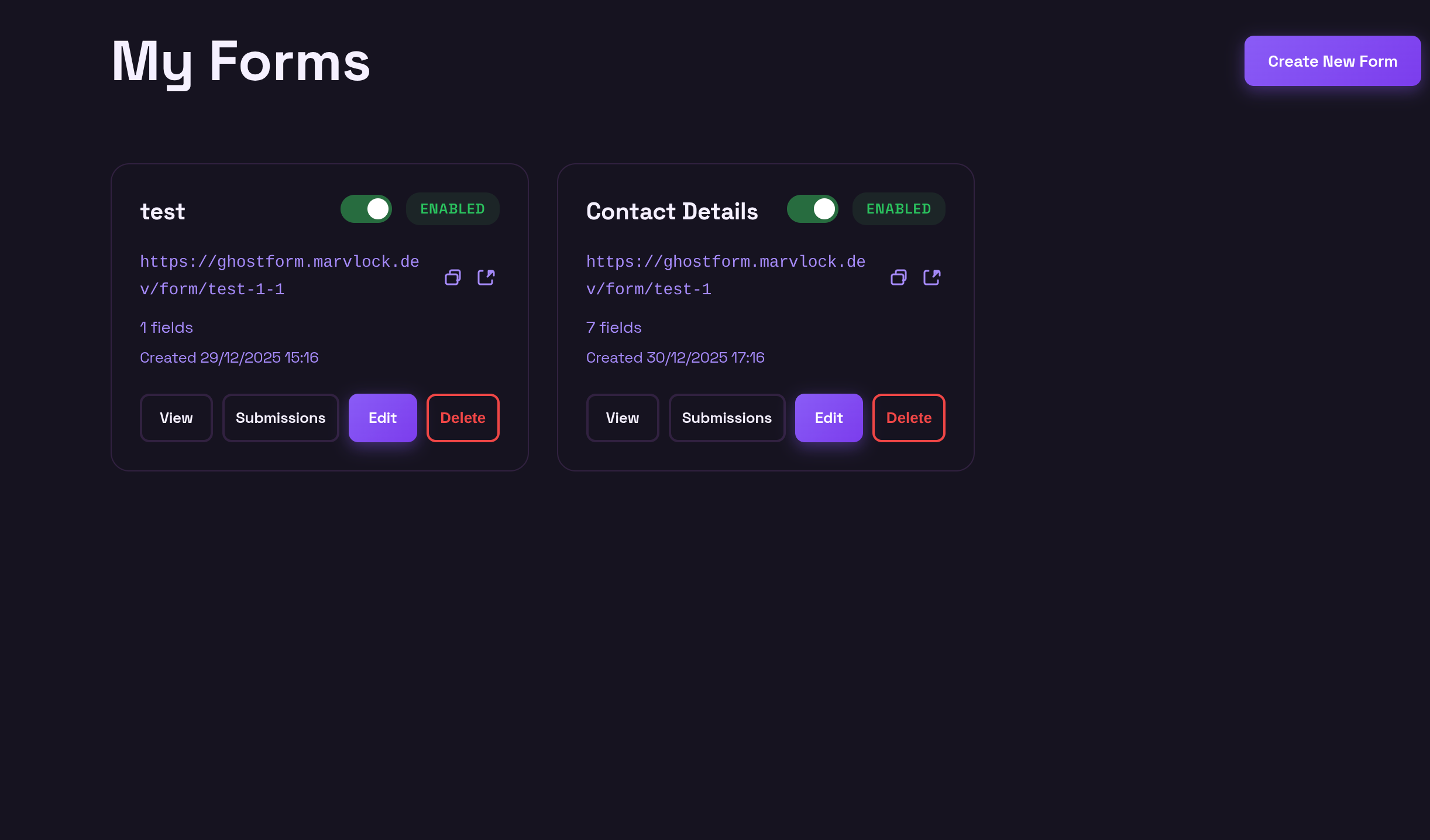
Task: Open the test-1 form URL link
Action: pyautogui.click(x=726, y=275)
